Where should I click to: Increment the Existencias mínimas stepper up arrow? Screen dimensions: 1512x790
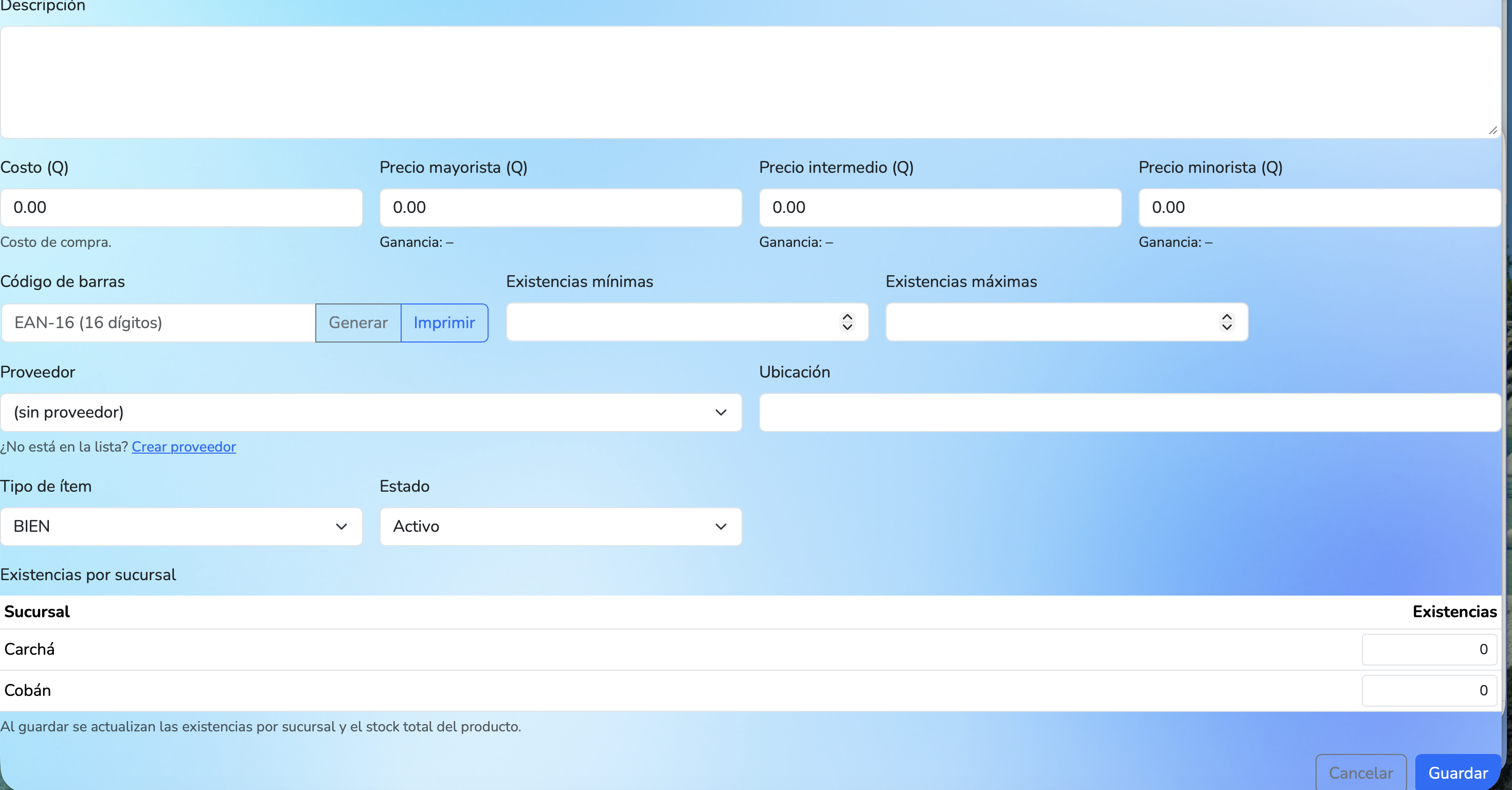(x=847, y=316)
